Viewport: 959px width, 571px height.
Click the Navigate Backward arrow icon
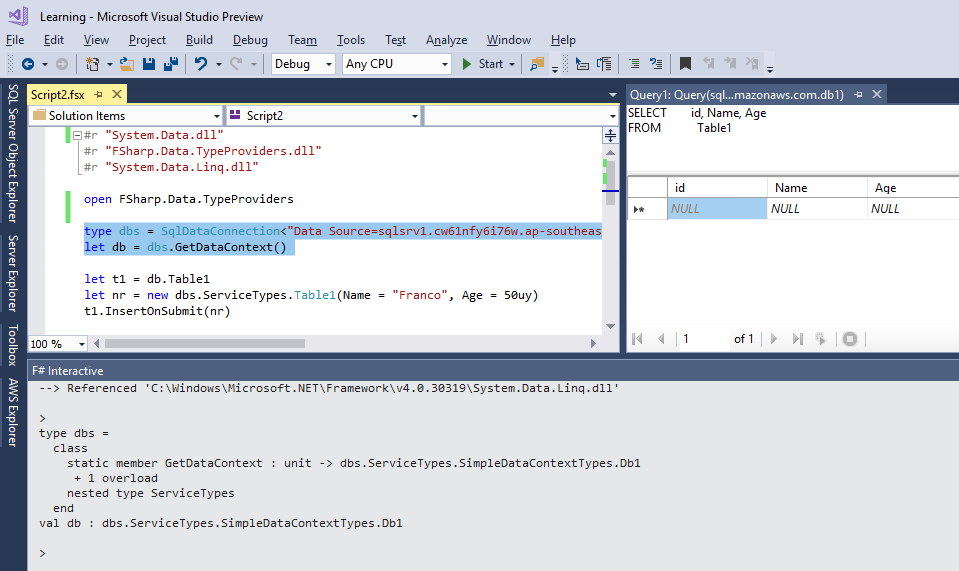pos(28,64)
